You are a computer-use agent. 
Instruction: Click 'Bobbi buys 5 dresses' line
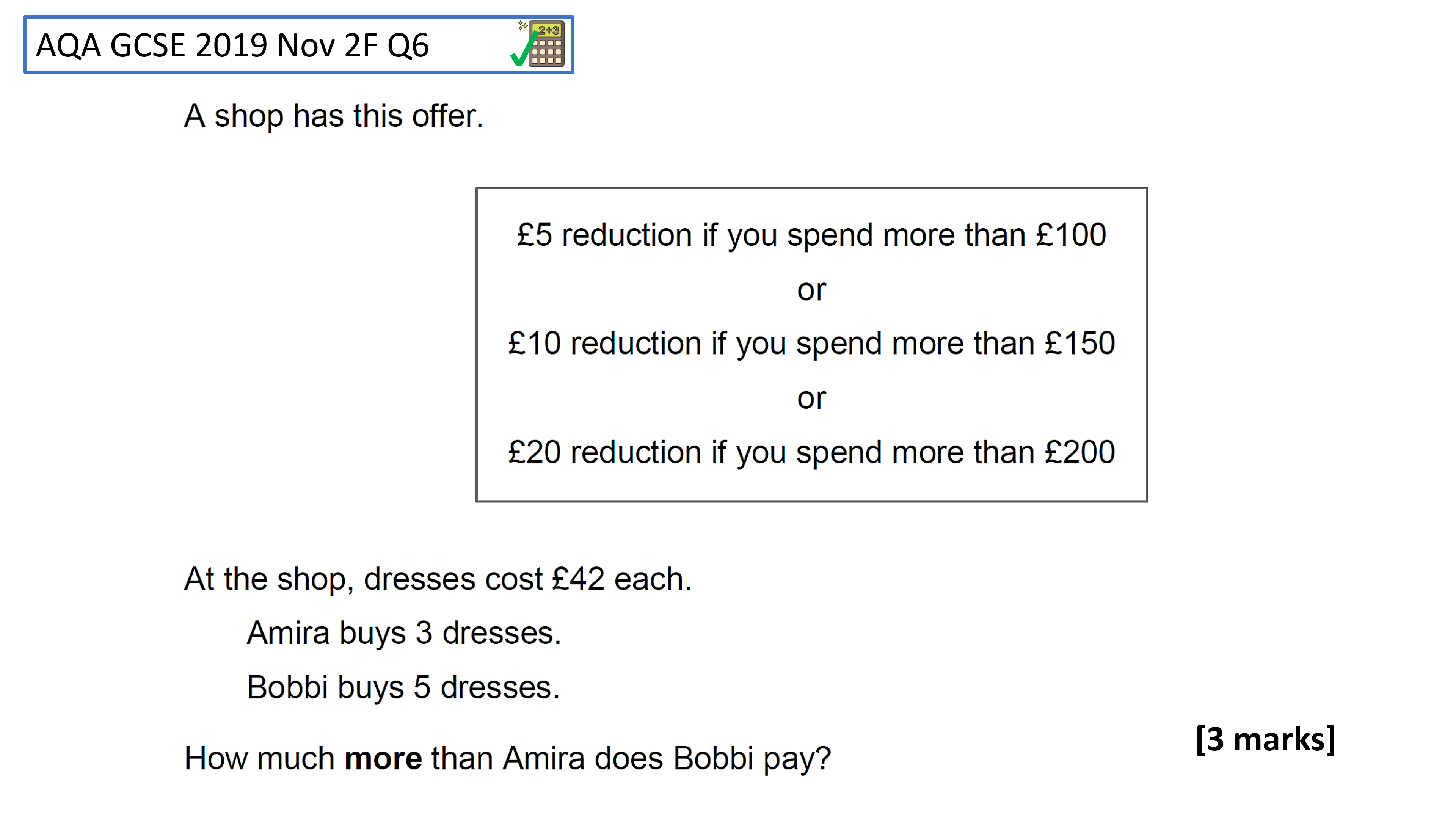[403, 687]
